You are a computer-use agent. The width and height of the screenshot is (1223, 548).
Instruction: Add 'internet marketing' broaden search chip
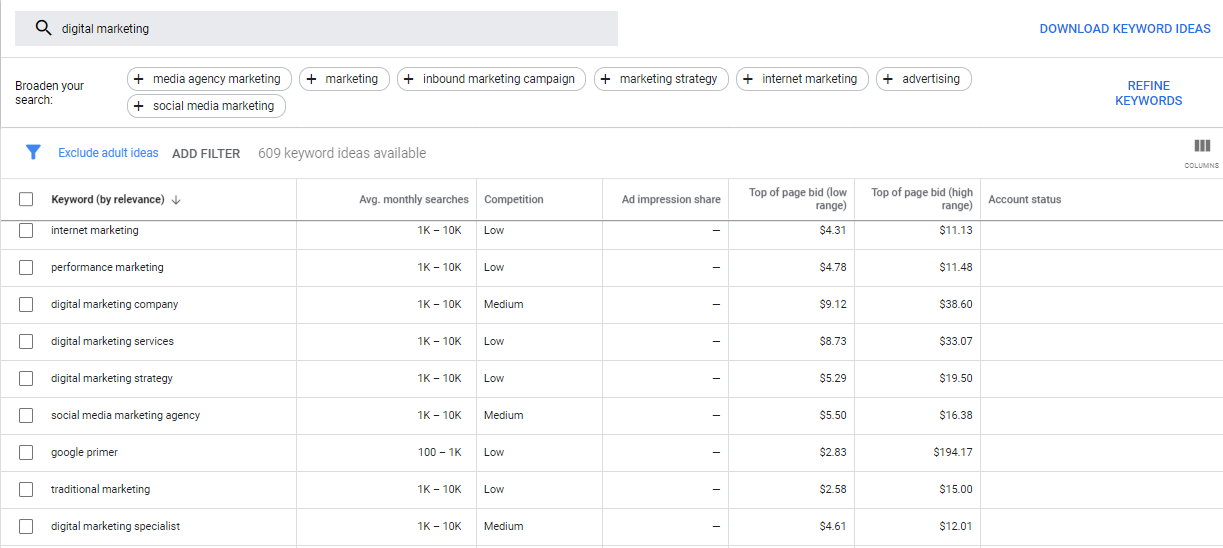(x=801, y=79)
